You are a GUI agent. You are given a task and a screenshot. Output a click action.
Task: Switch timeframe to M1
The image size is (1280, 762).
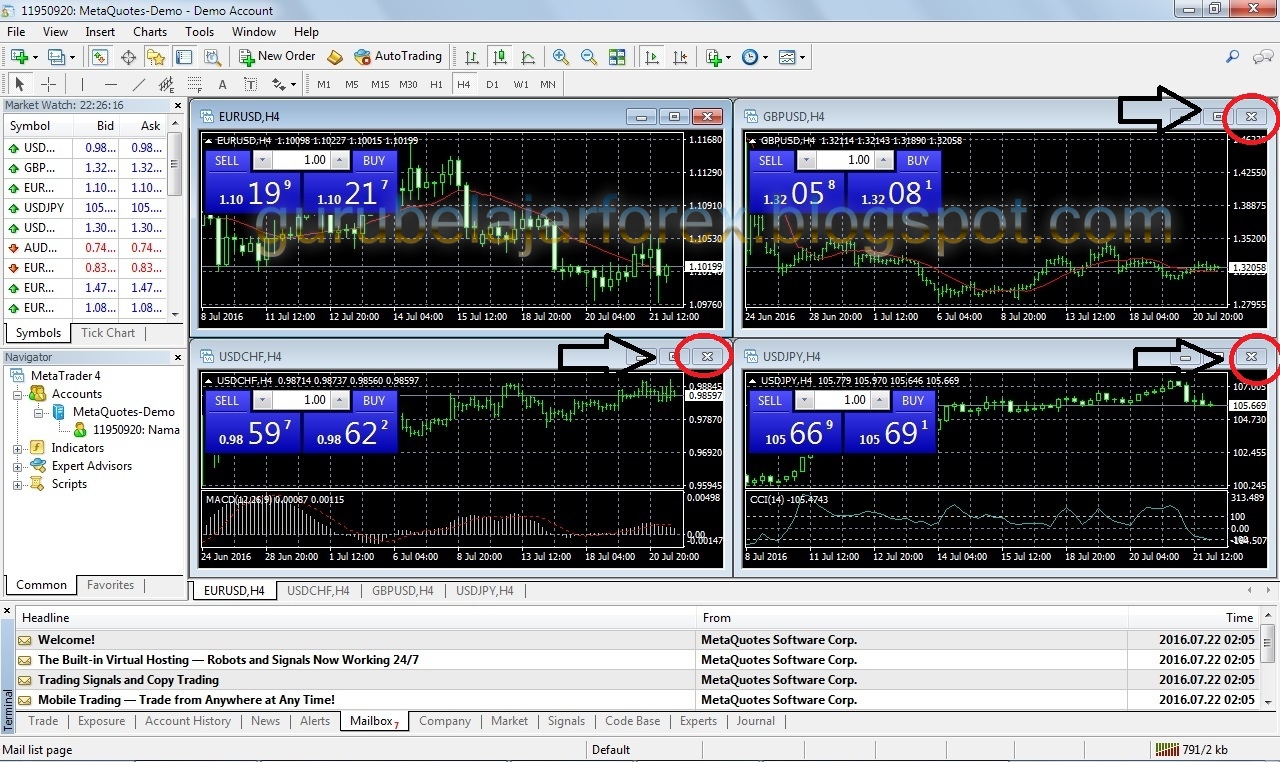tap(324, 85)
